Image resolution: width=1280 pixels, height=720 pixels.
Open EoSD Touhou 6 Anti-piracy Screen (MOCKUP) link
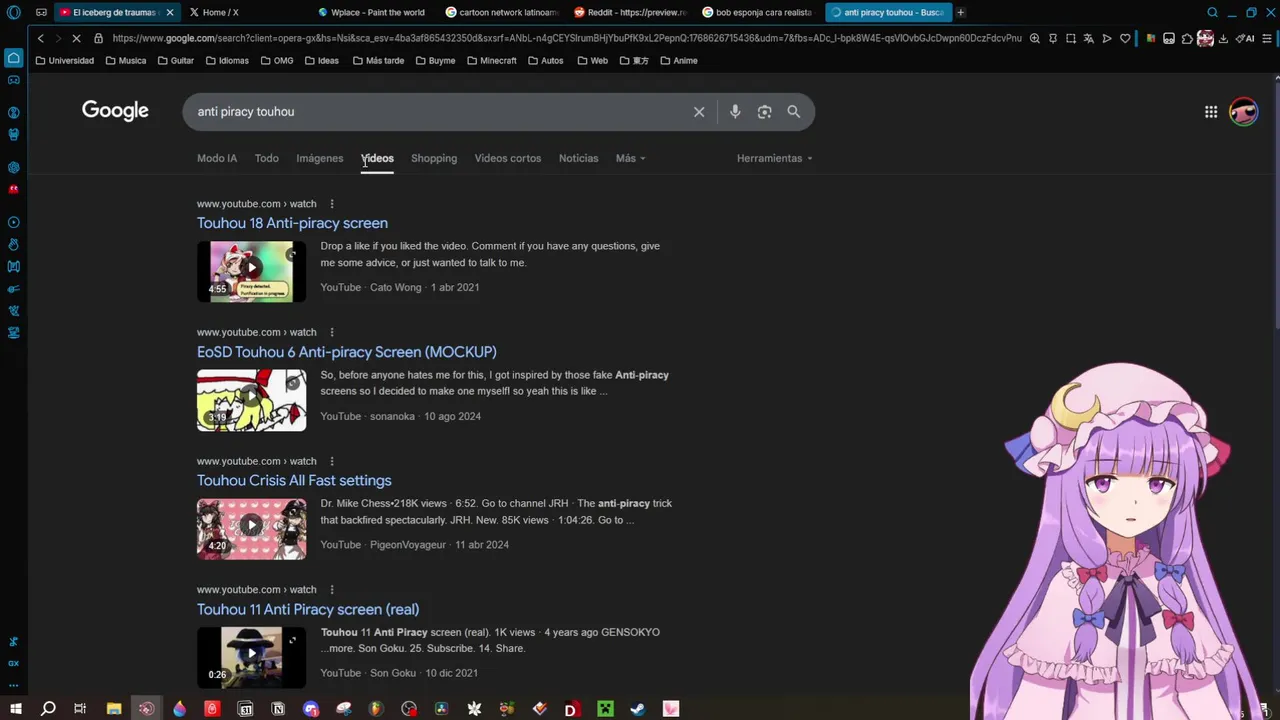tap(346, 352)
